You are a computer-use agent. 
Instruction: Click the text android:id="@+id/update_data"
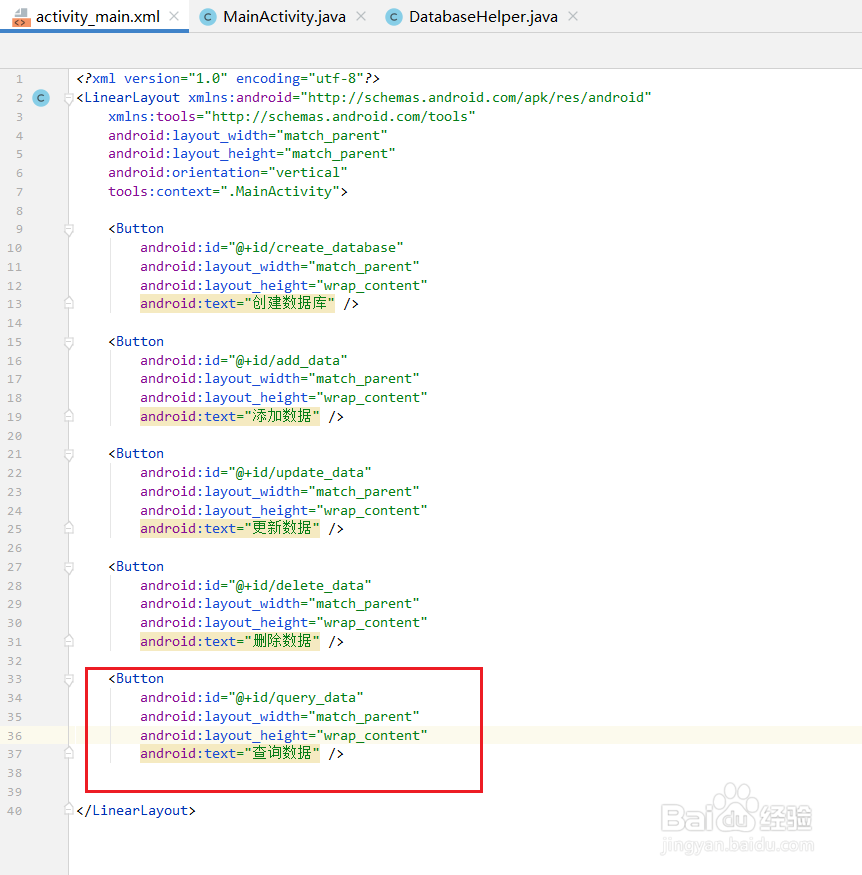[256, 473]
